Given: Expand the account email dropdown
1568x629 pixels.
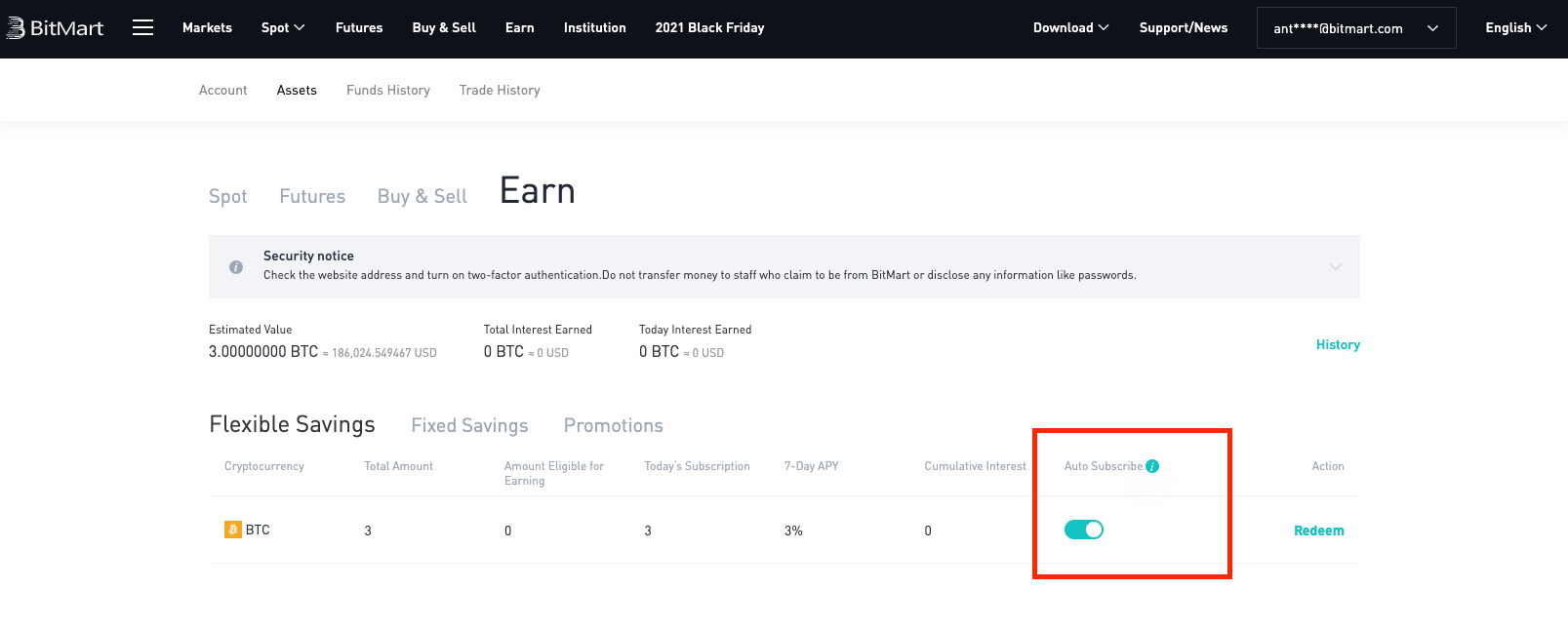Looking at the screenshot, I should (1356, 28).
